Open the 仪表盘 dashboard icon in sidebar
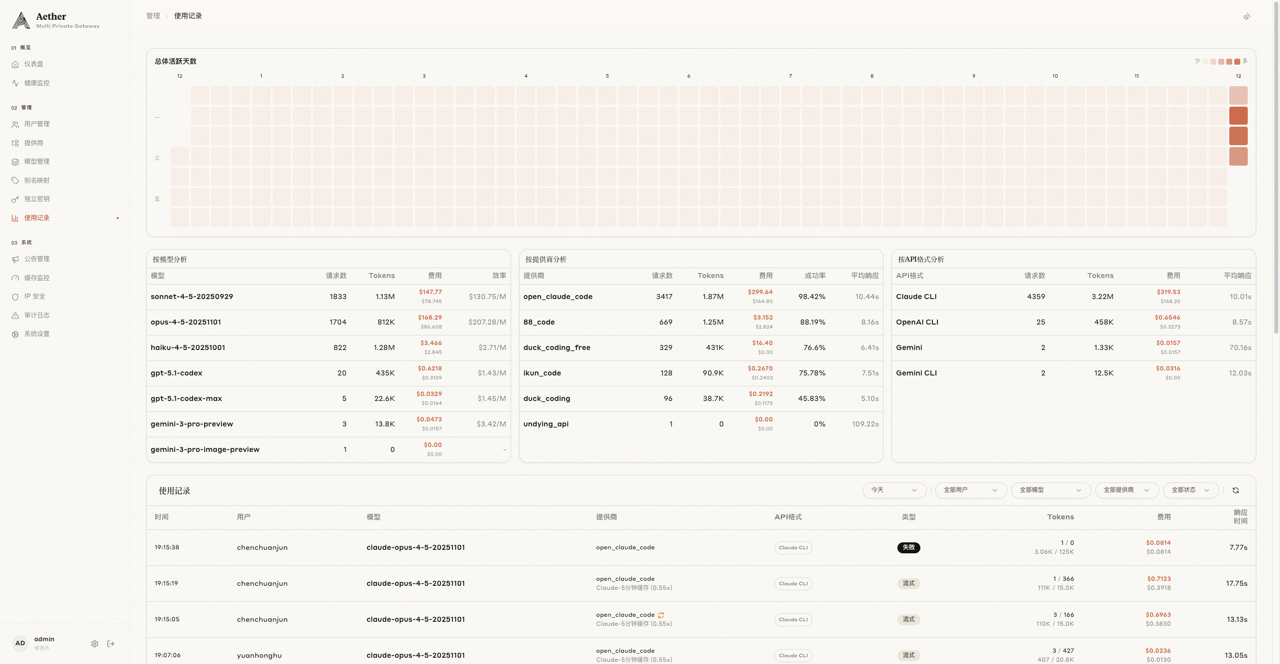The image size is (1280, 664). point(15,64)
